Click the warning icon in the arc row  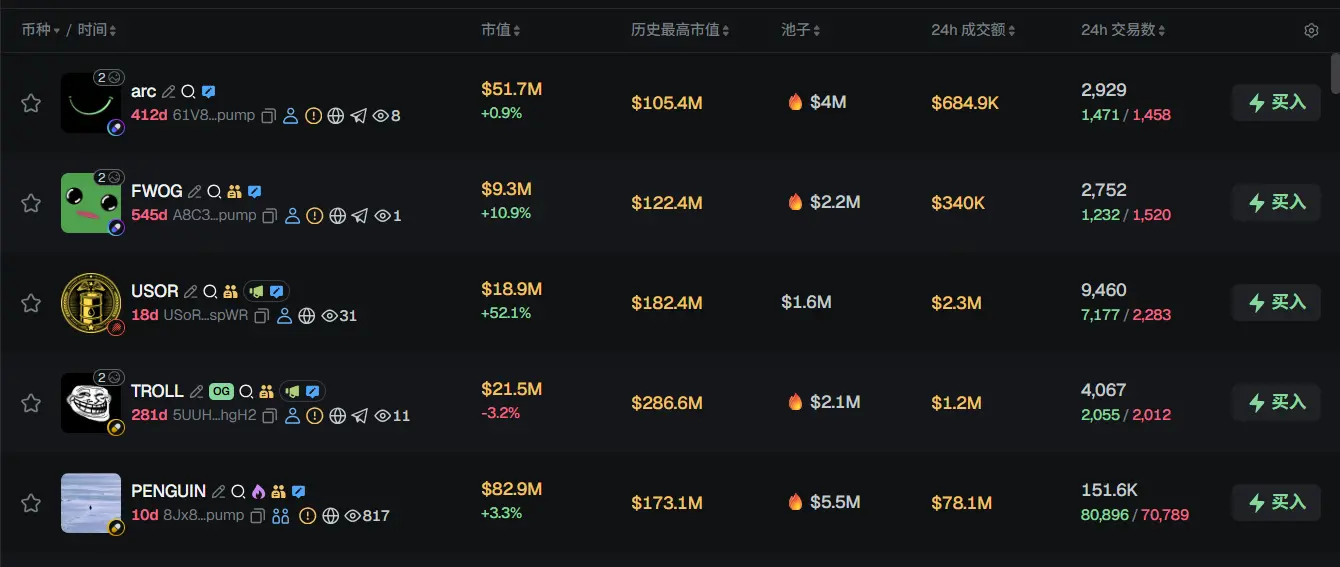pos(314,116)
